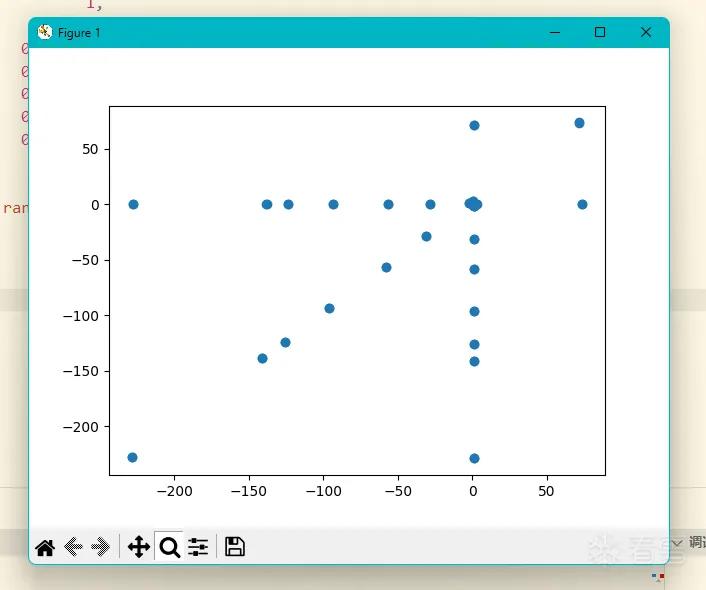The width and height of the screenshot is (706, 590).
Task: Minimize the Figure 1 window
Action: point(555,32)
